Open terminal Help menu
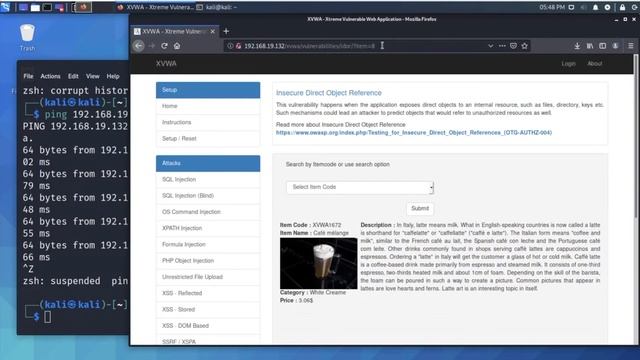Screen dimensions: 640x360 [113, 76]
